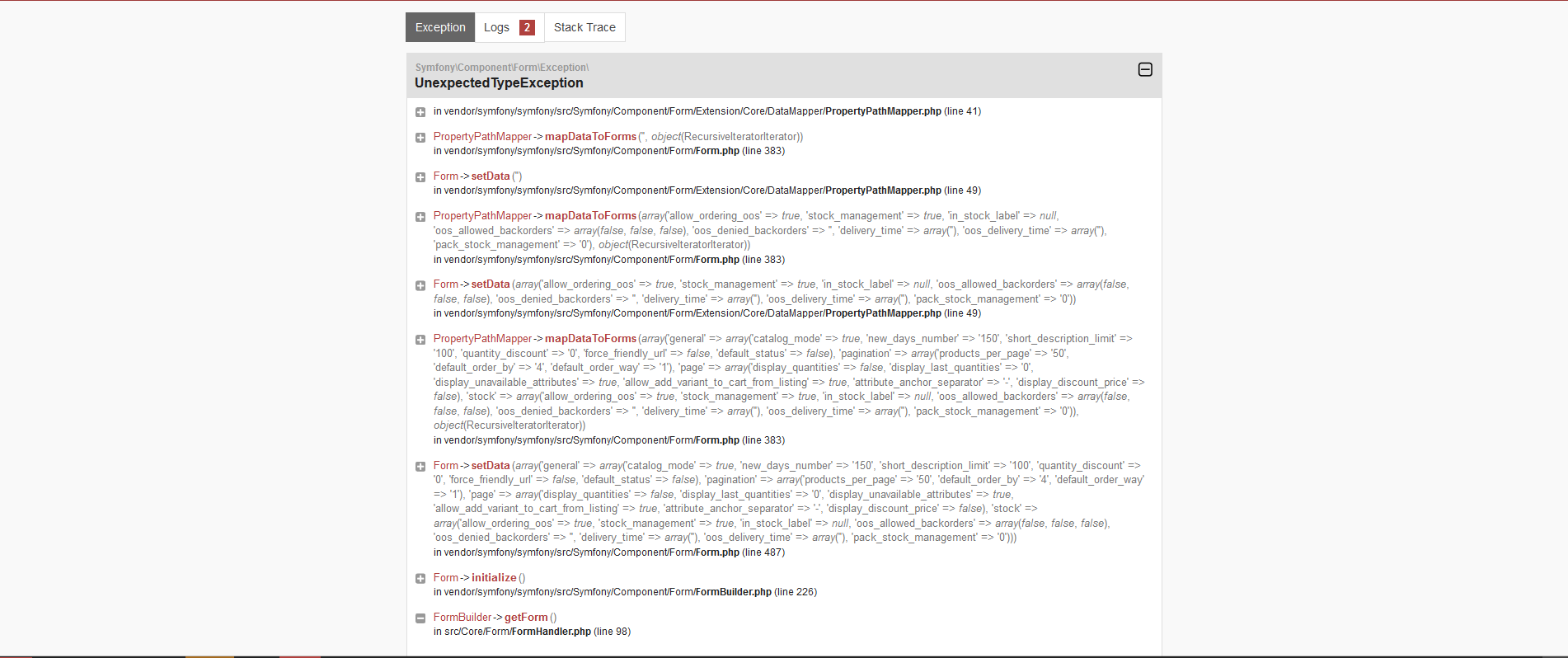Expand setData entry at PropertyPathMapper.php line 49 with empty data
1568x658 pixels.
coord(420,177)
